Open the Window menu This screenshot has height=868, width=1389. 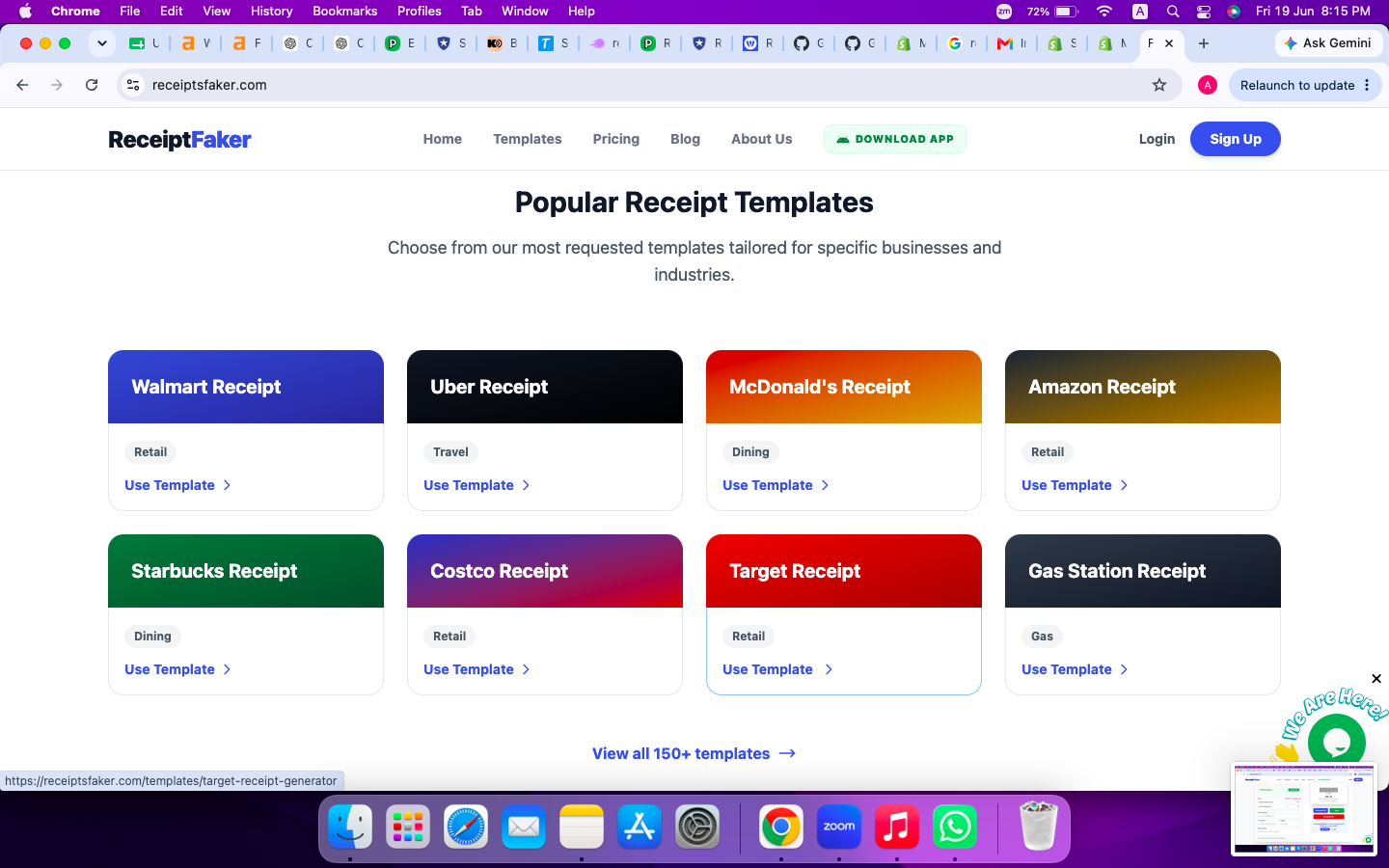click(525, 12)
